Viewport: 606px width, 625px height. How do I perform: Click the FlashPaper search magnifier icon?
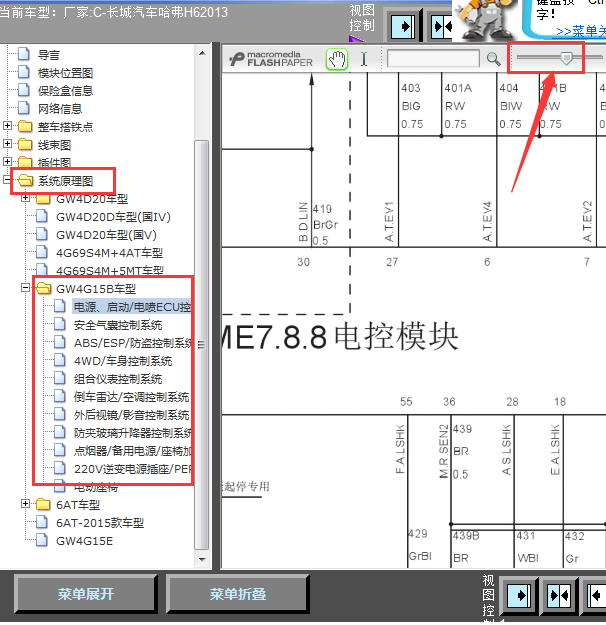tap(494, 59)
